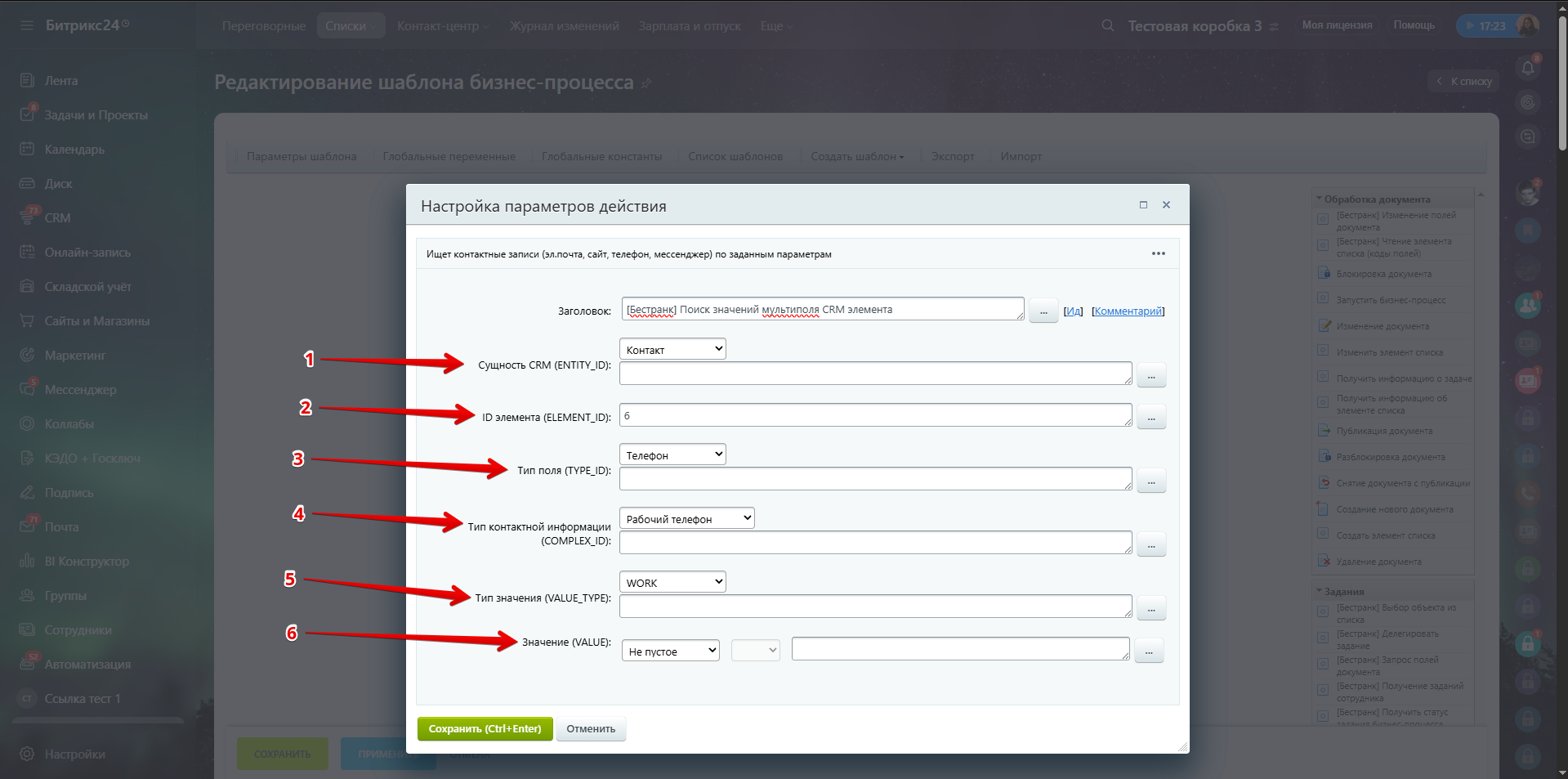Click the green Сохранить (Ctrl+Enter) button
Screen dimensions: 1568x779
[x=485, y=728]
